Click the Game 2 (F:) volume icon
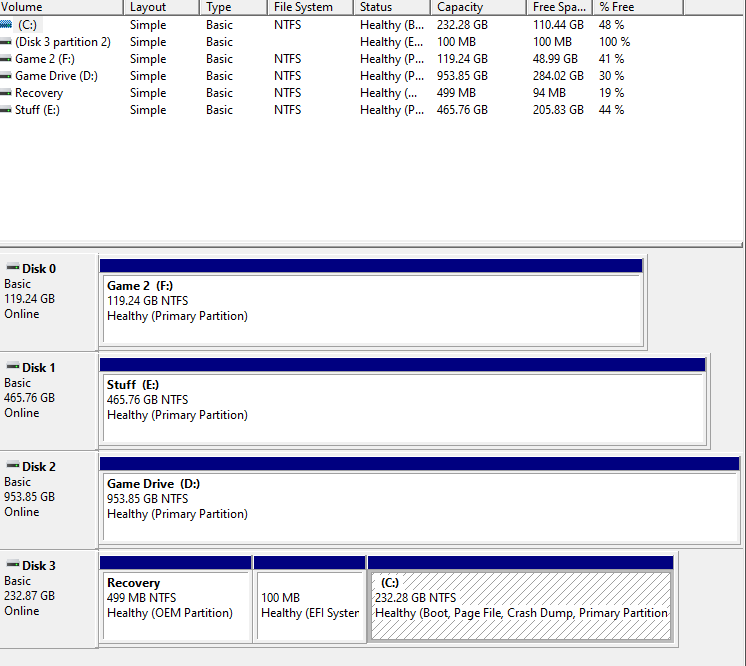The image size is (746, 666). click(x=6, y=59)
